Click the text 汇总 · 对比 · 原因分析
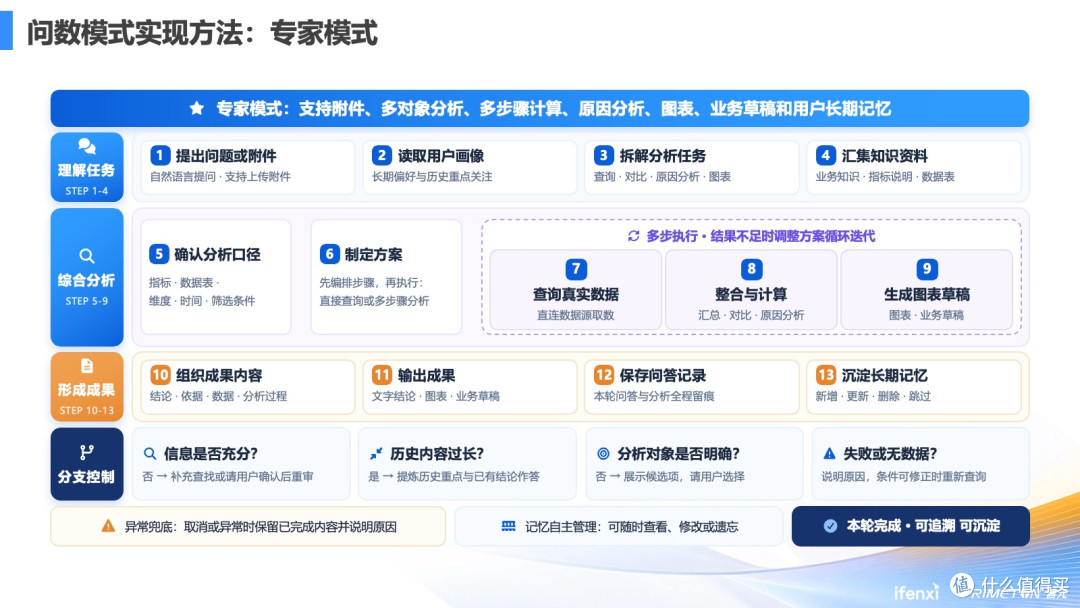 (x=751, y=315)
